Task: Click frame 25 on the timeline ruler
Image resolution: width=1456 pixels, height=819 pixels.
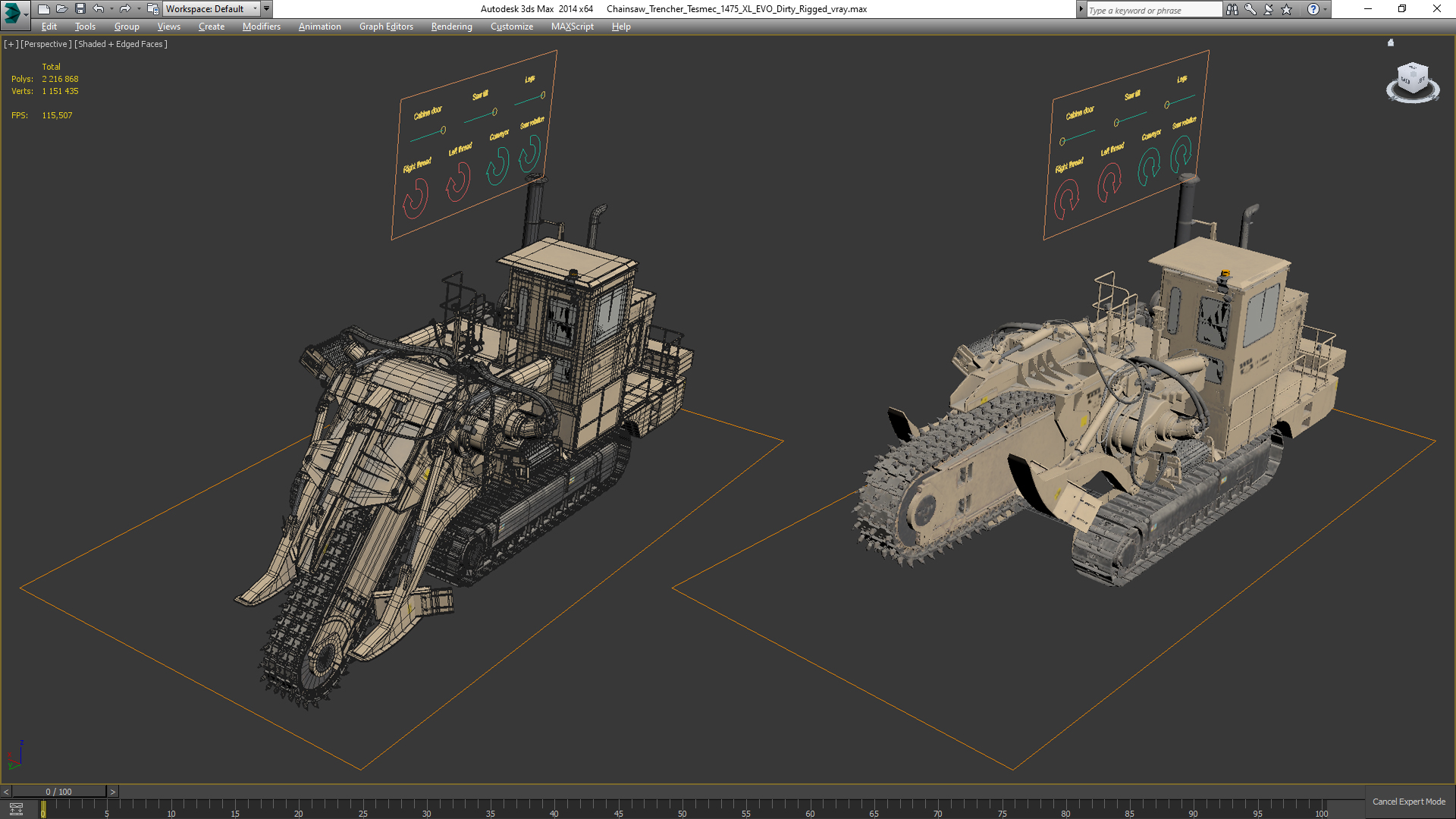Action: [x=363, y=810]
